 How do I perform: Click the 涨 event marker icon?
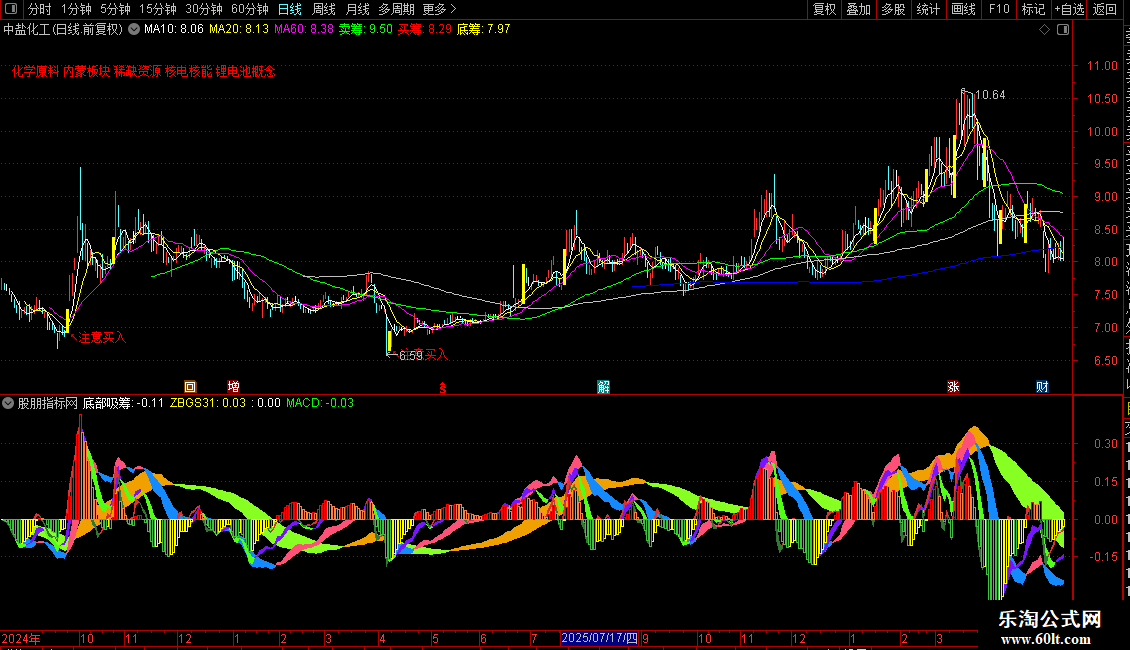(953, 387)
